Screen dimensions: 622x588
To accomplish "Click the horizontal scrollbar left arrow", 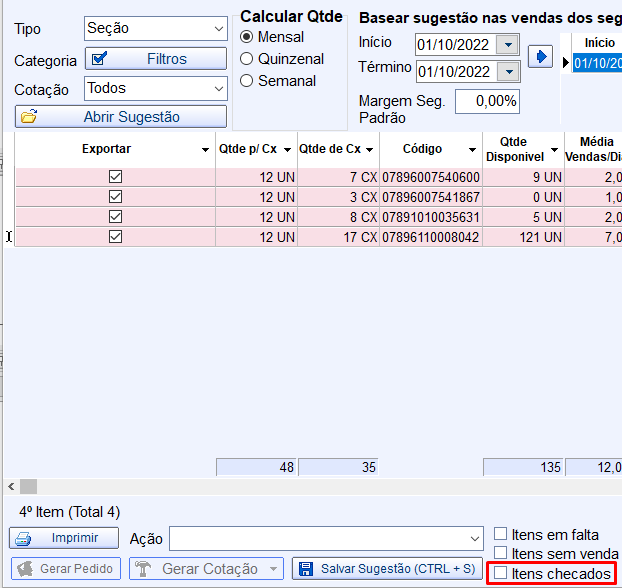I will click(x=9, y=486).
